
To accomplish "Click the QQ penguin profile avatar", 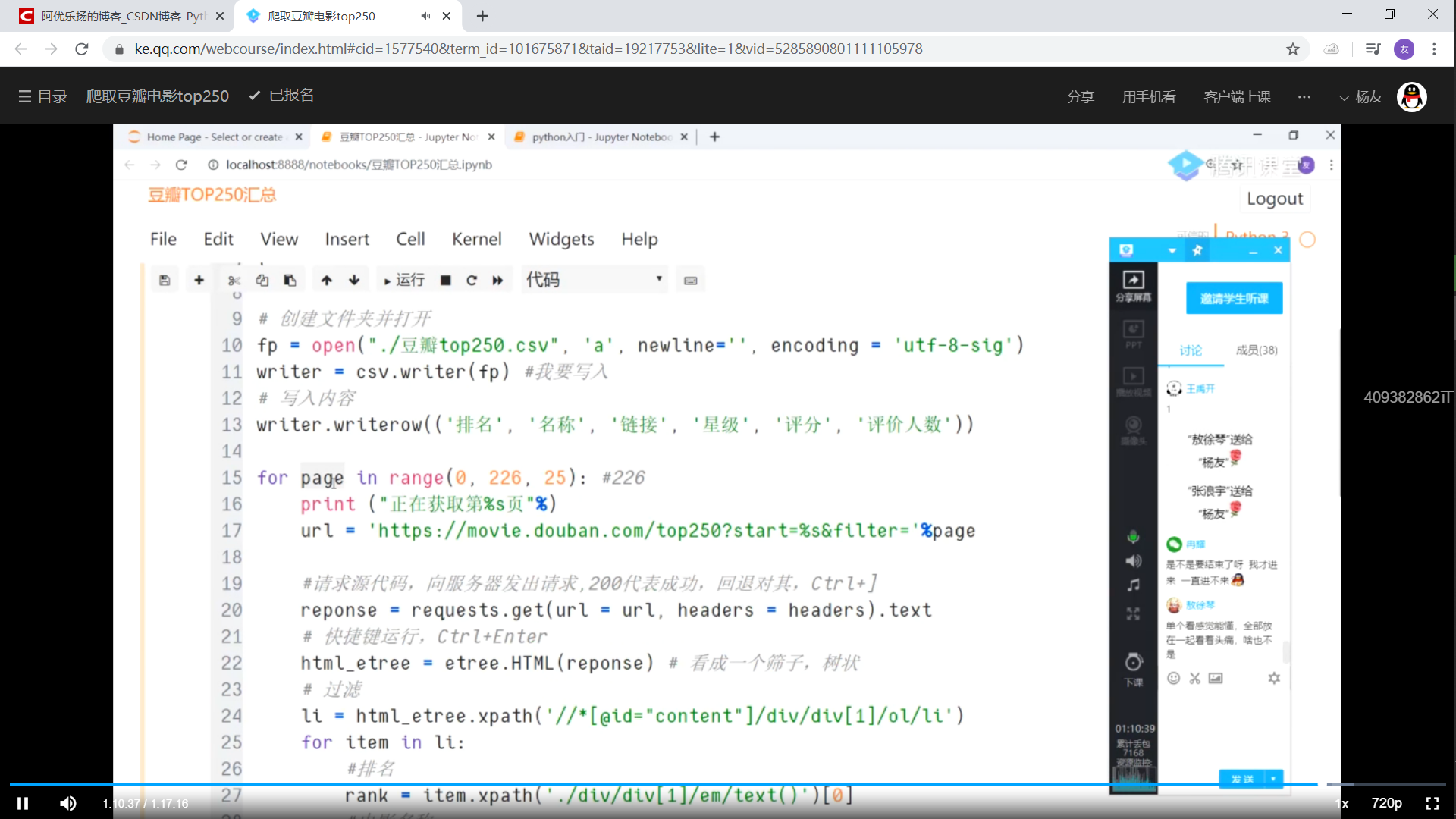I will click(x=1411, y=97).
